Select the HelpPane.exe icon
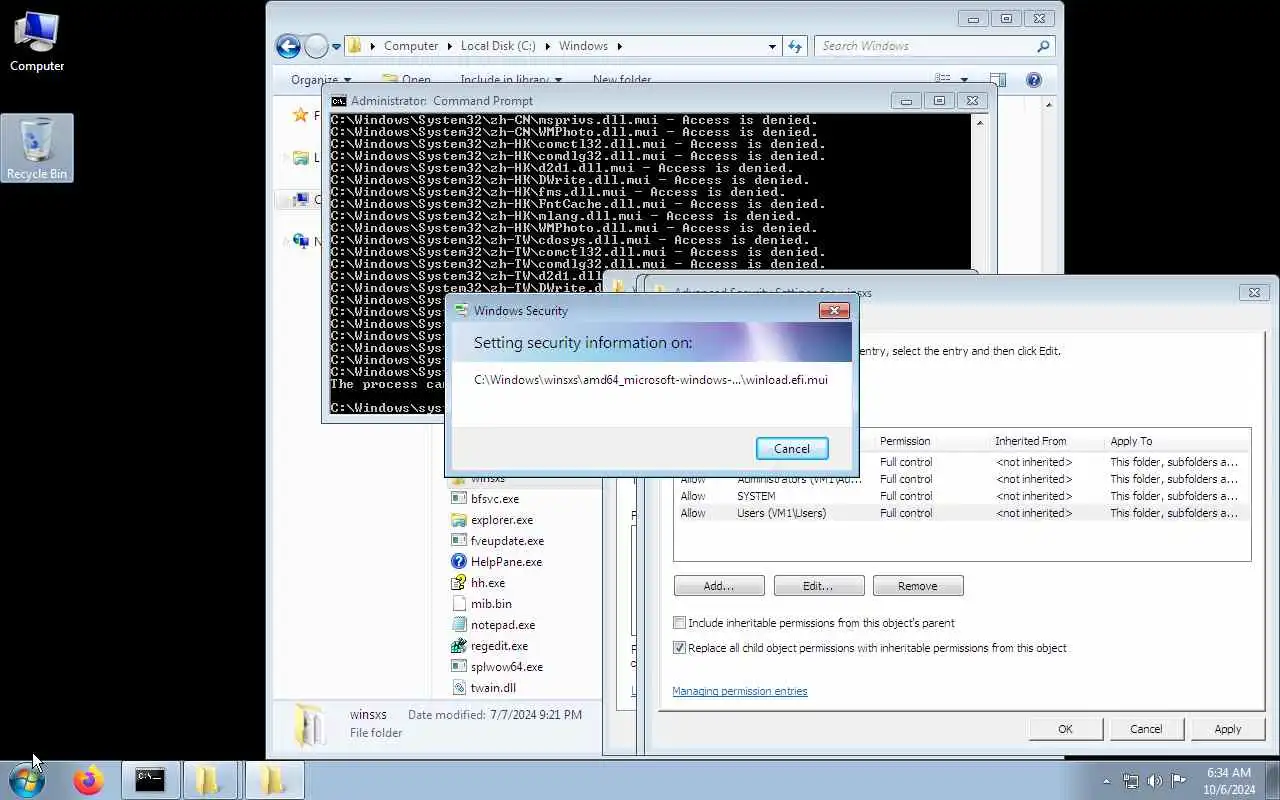Image resolution: width=1280 pixels, height=800 pixels. [x=459, y=562]
